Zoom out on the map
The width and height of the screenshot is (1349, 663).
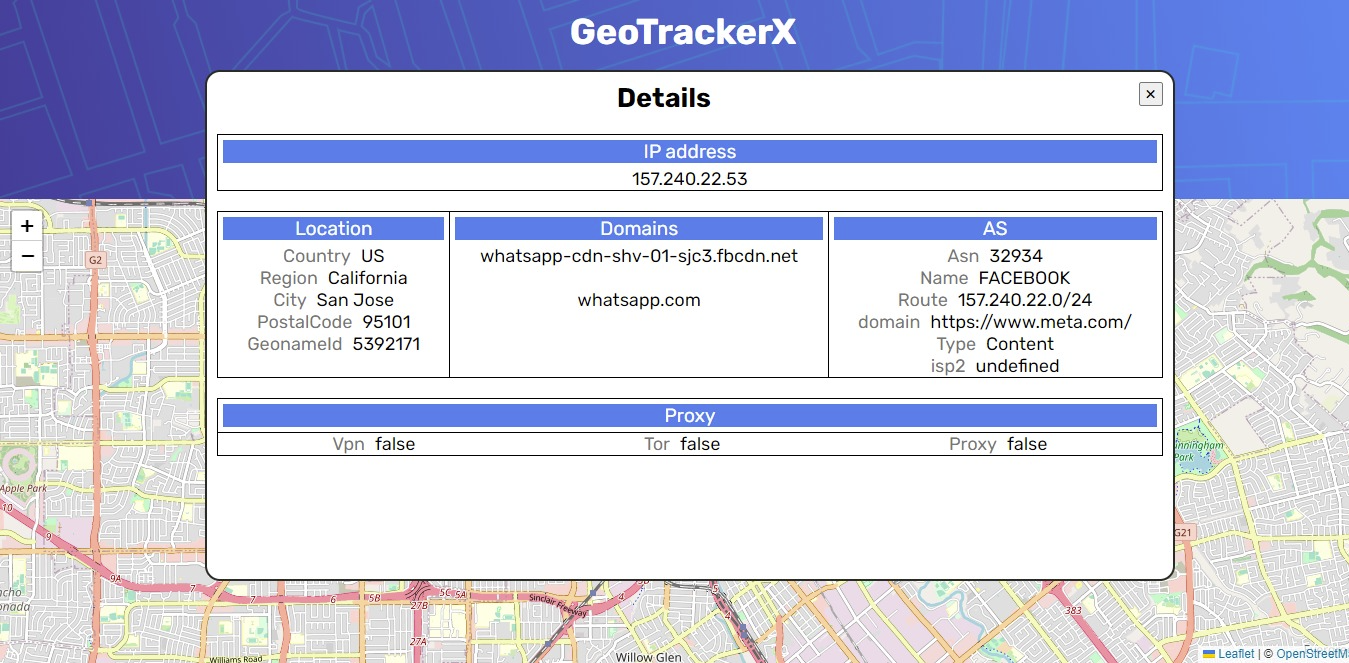pyautogui.click(x=27, y=256)
